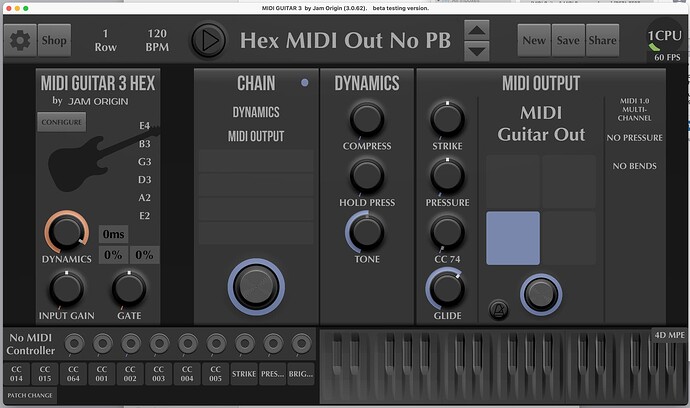Select the E2 string label
Viewport: 690px width, 408px height.
(x=144, y=216)
